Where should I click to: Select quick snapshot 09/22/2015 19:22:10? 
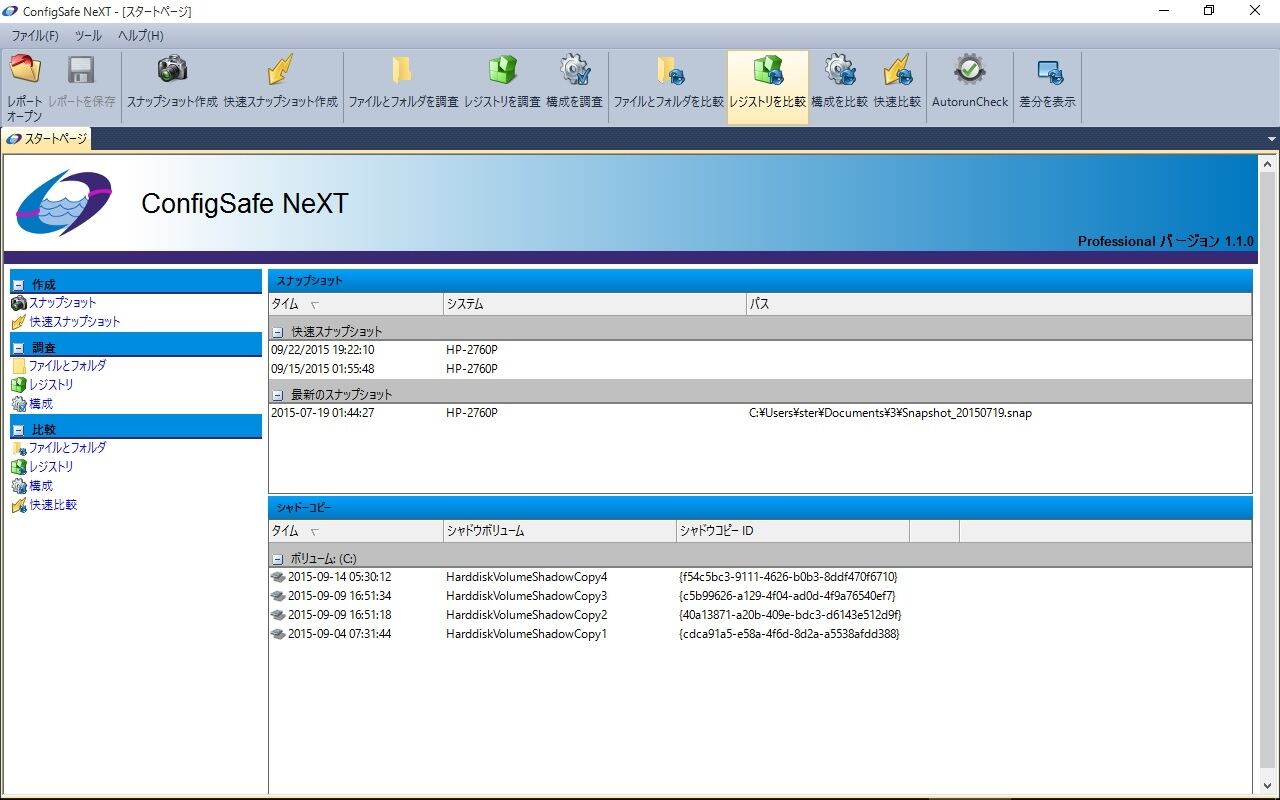pos(760,350)
